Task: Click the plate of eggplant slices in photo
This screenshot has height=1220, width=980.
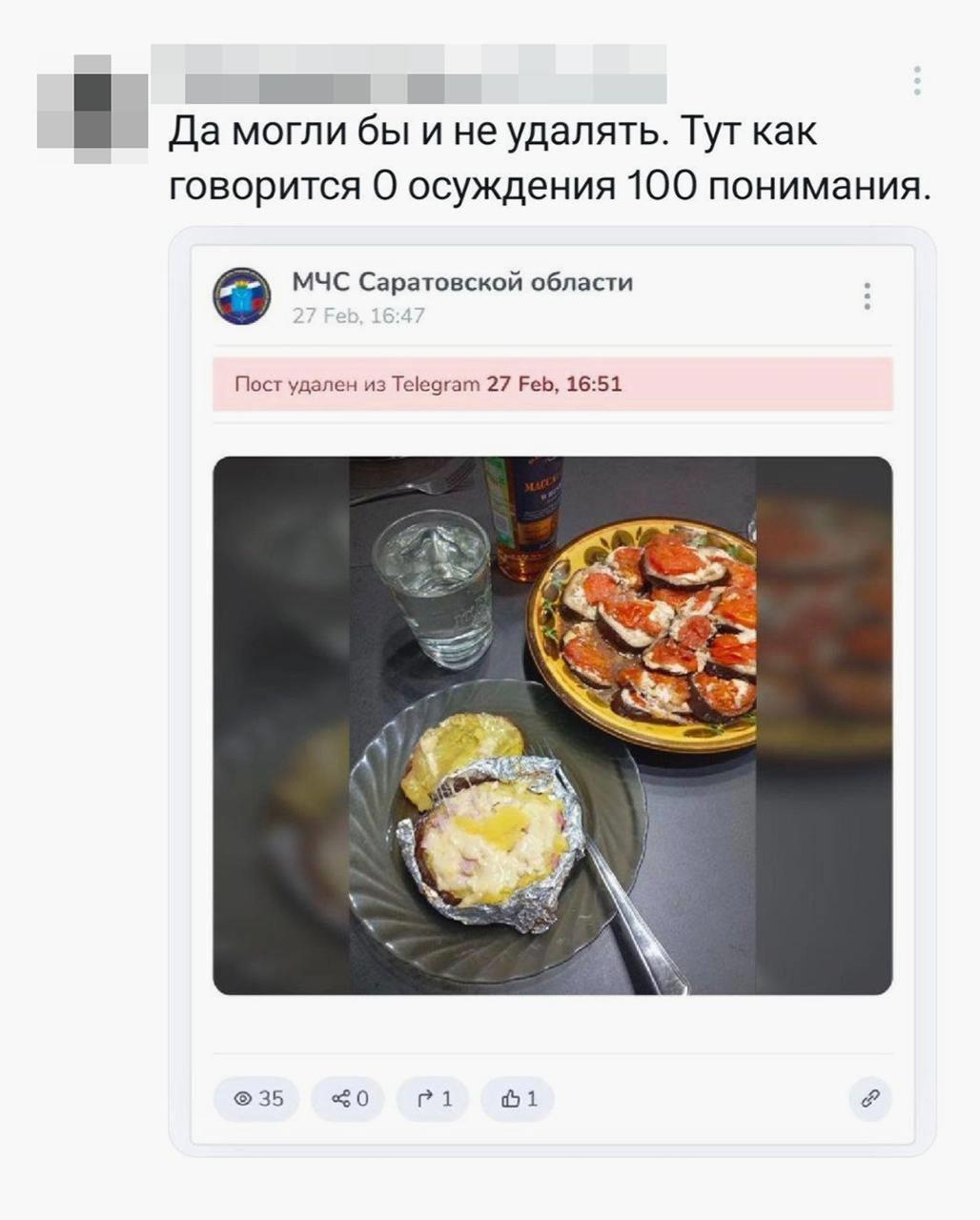Action: [642, 633]
